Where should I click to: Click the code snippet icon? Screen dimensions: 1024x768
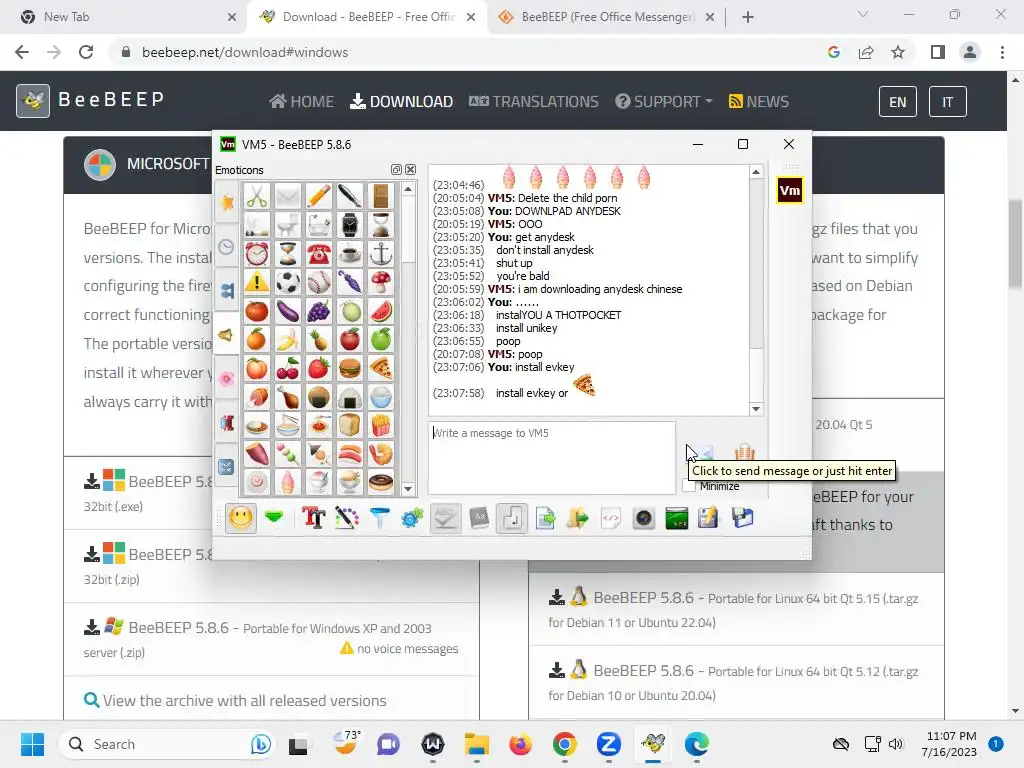point(611,519)
